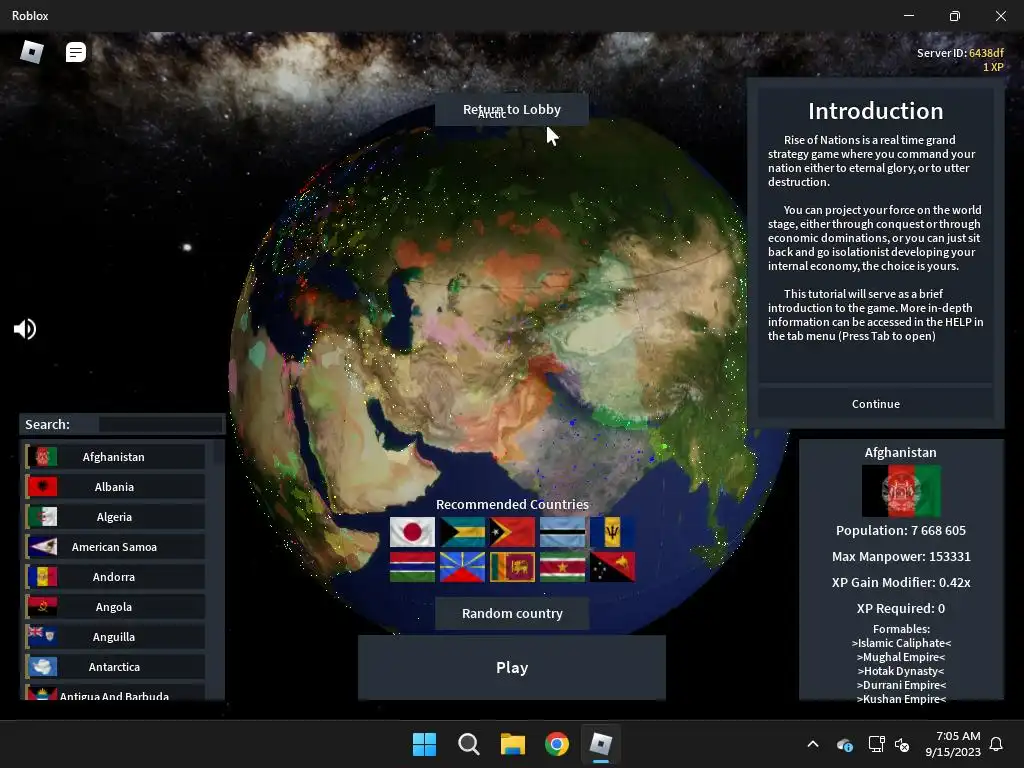1024x768 pixels.
Task: Open the Roblox menu logo icon
Action: (x=32, y=52)
